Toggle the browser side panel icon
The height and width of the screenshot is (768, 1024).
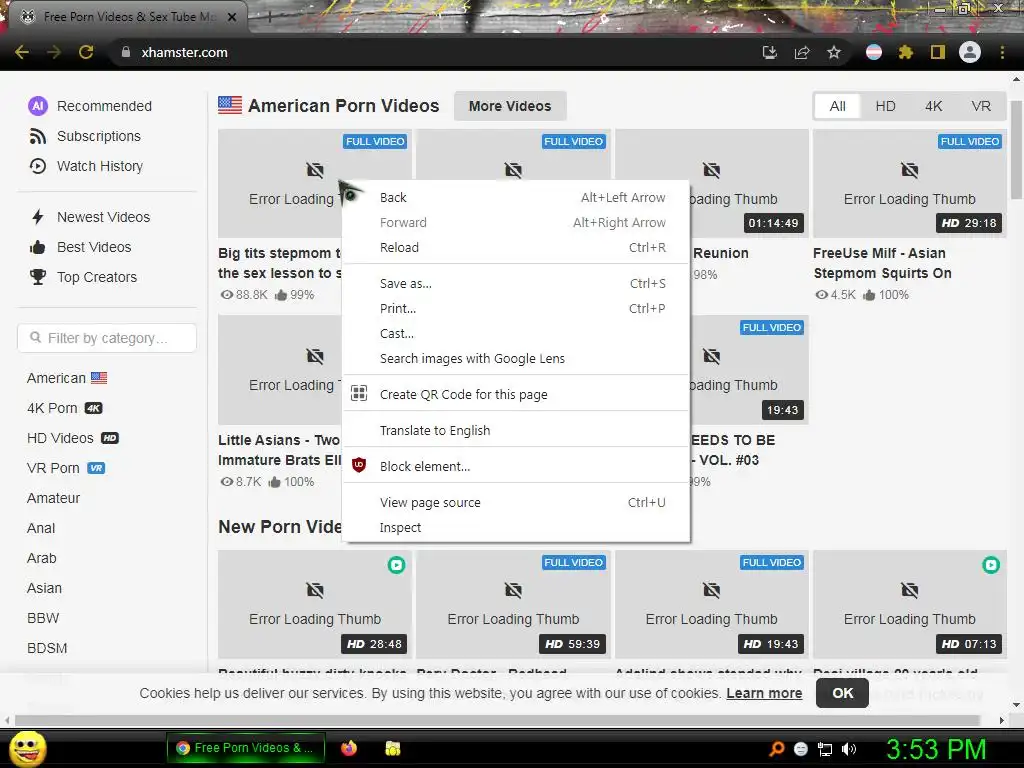click(x=938, y=52)
